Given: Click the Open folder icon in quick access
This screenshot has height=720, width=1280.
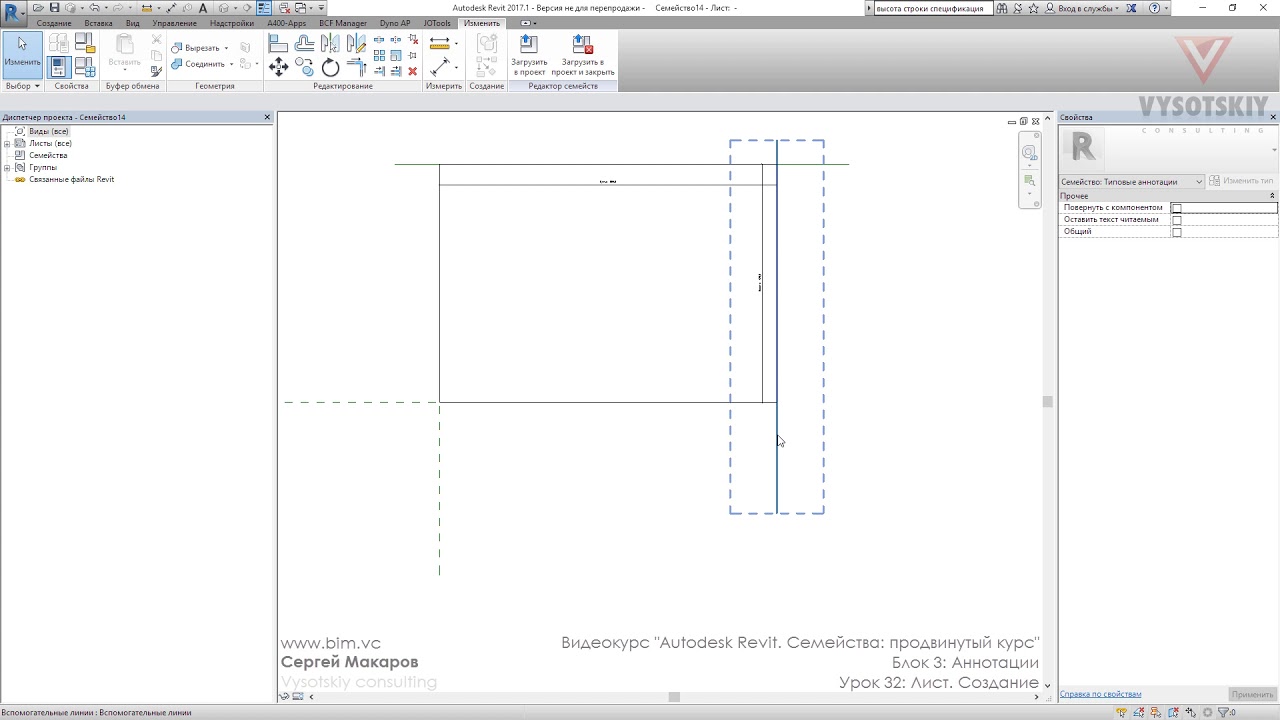Looking at the screenshot, I should 38,8.
